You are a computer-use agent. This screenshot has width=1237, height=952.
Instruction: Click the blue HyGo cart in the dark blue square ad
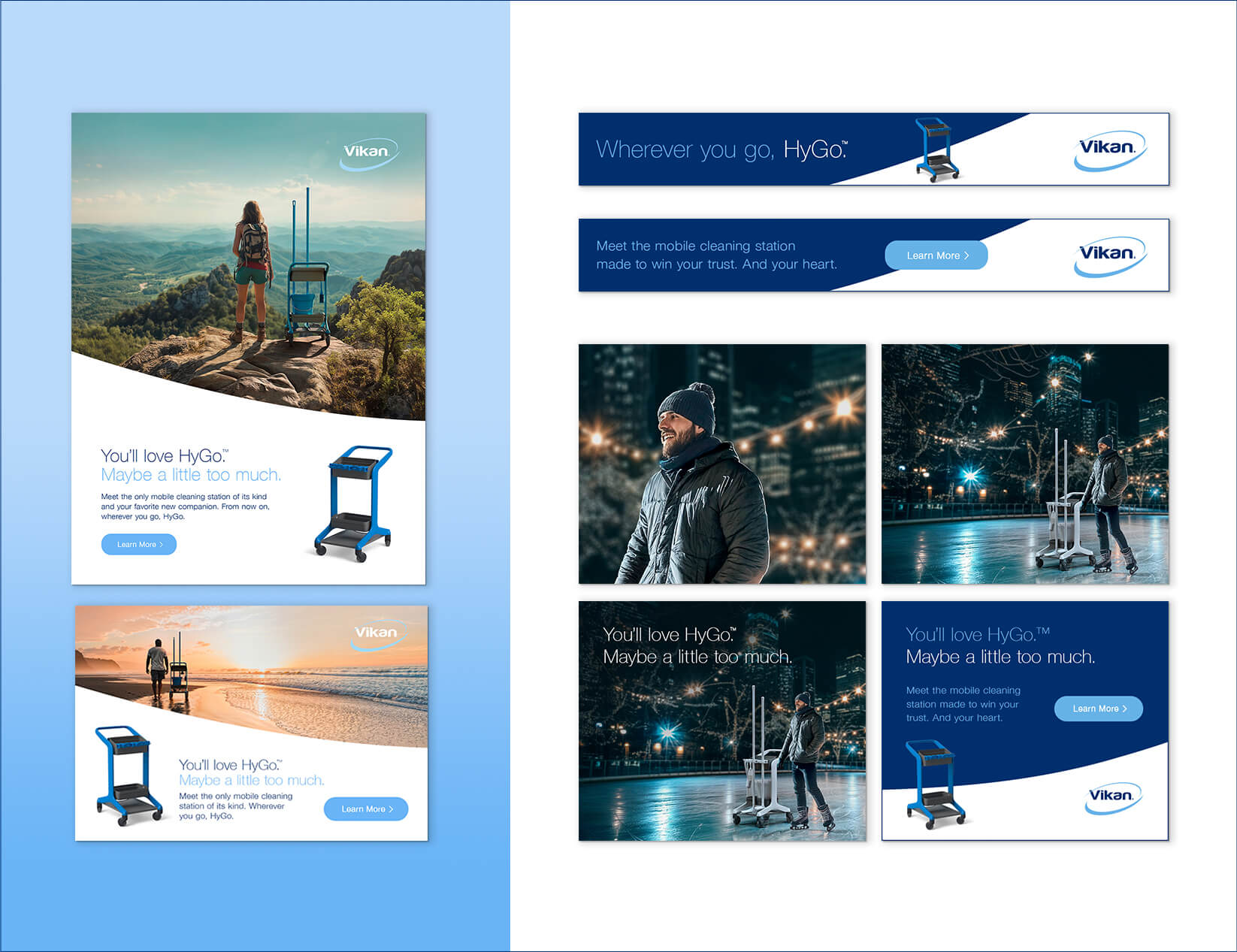[936, 784]
